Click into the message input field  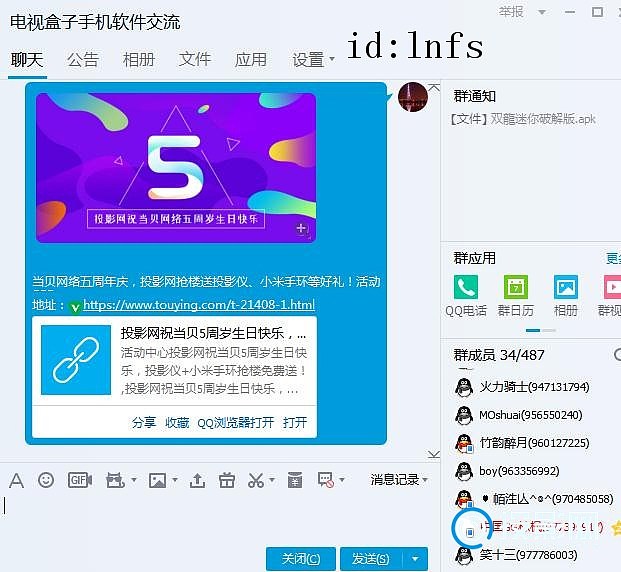click(x=218, y=517)
